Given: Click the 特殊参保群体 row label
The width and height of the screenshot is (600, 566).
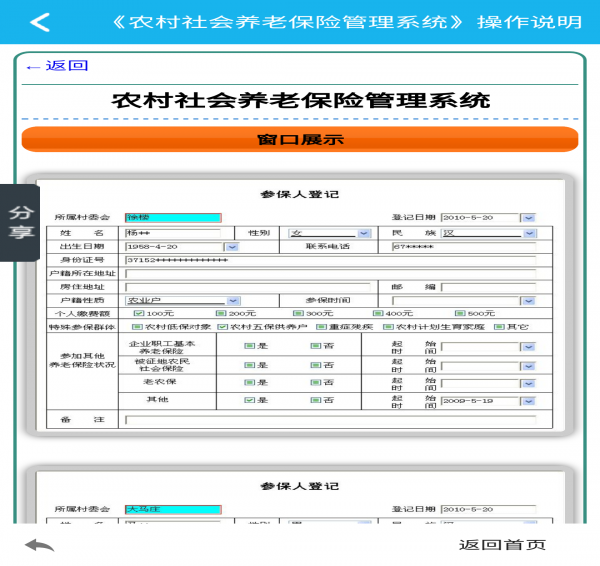Looking at the screenshot, I should click(x=82, y=327).
